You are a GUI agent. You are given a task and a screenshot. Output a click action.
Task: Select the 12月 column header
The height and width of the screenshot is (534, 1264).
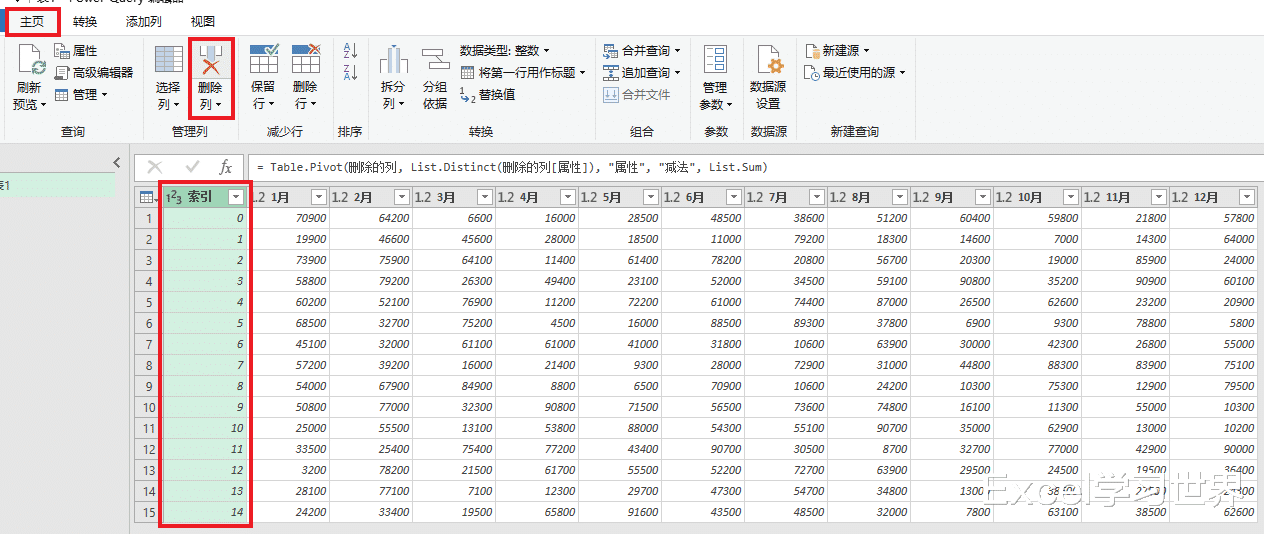(x=1212, y=197)
